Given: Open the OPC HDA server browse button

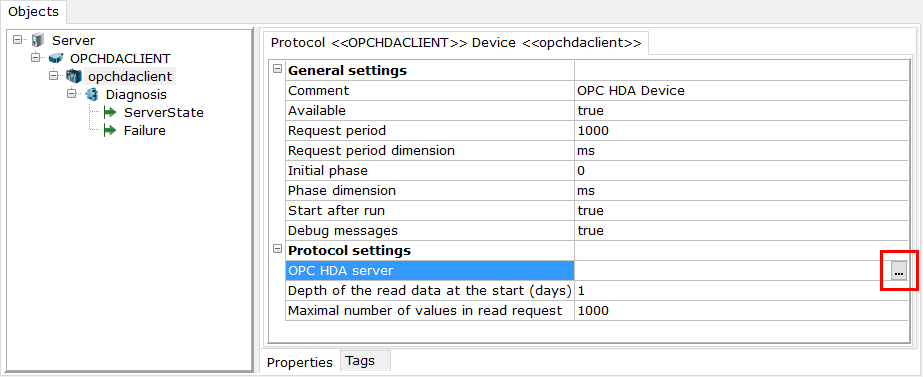Looking at the screenshot, I should [899, 271].
